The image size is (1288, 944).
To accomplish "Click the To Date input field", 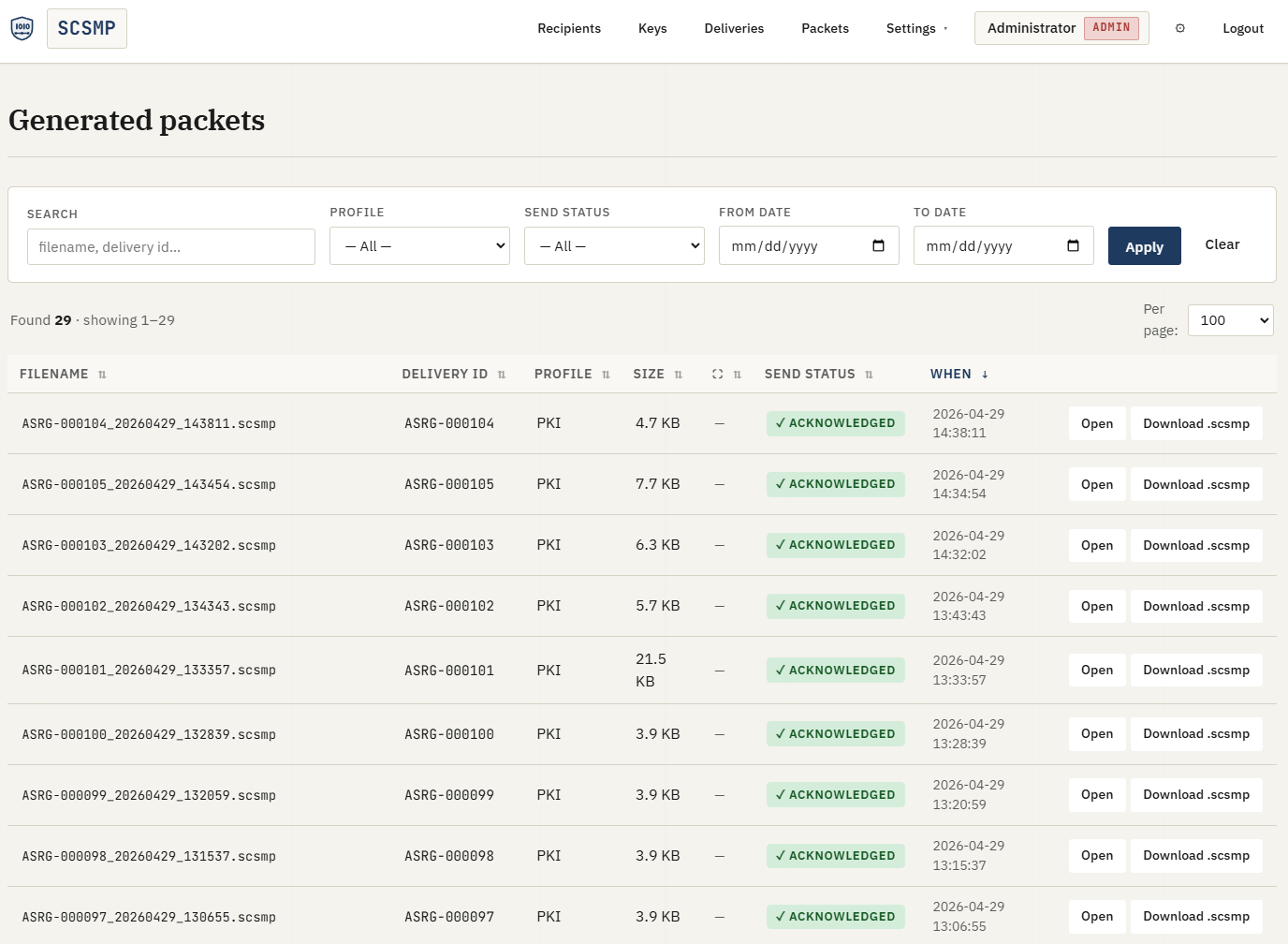I will pyautogui.click(x=1003, y=246).
